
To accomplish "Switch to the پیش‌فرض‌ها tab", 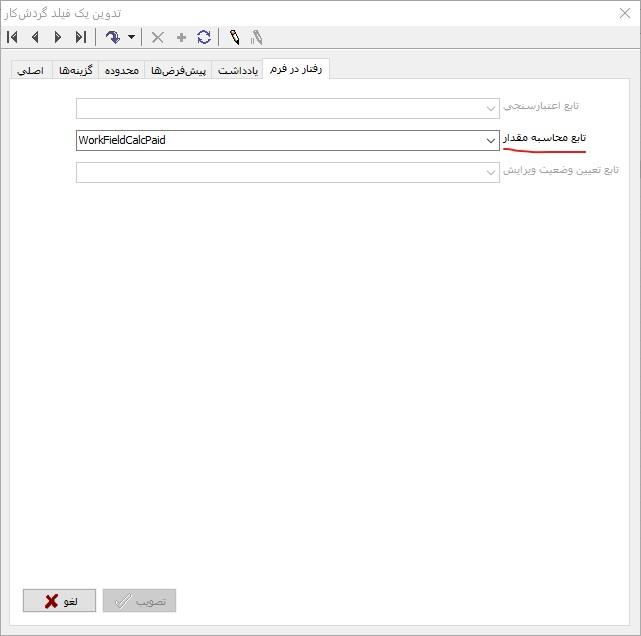I will point(178,71).
